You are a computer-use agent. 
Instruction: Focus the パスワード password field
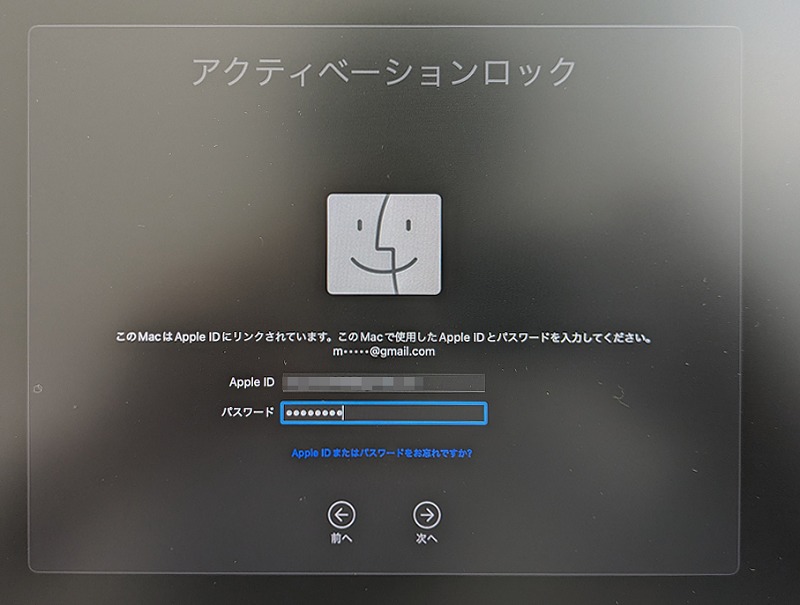point(384,413)
